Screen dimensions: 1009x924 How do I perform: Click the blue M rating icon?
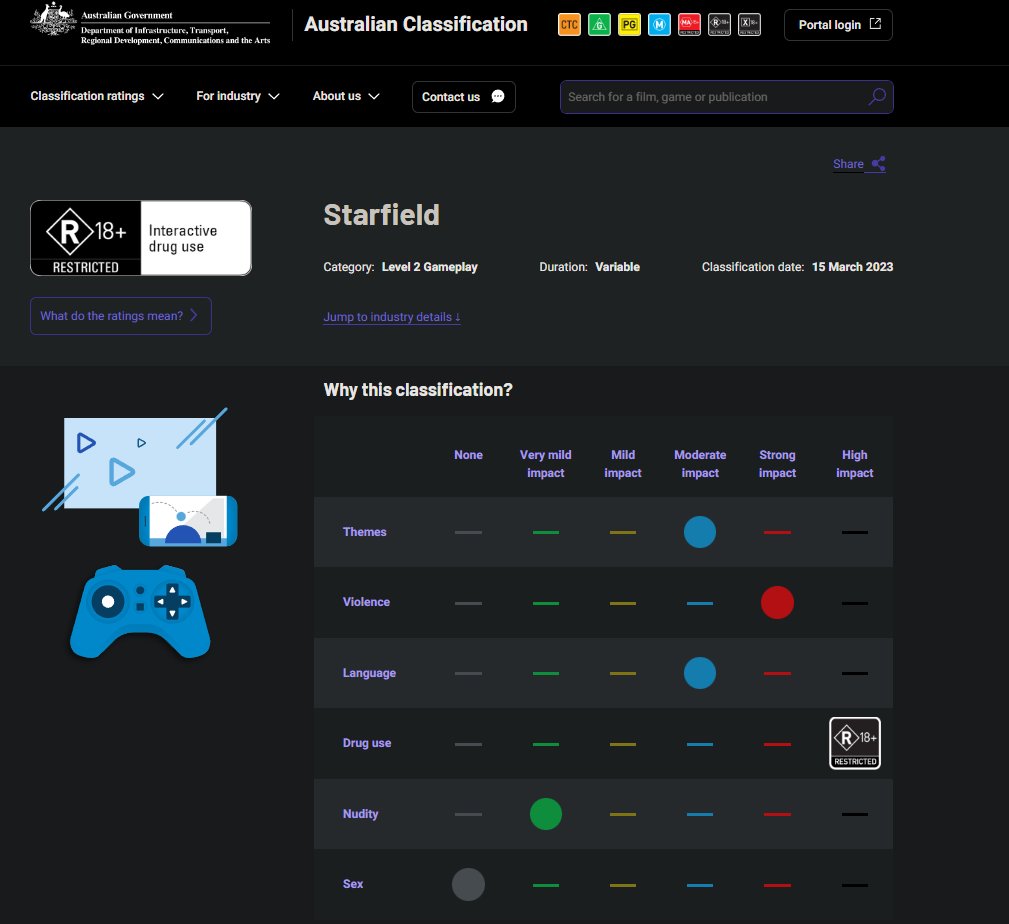659,25
